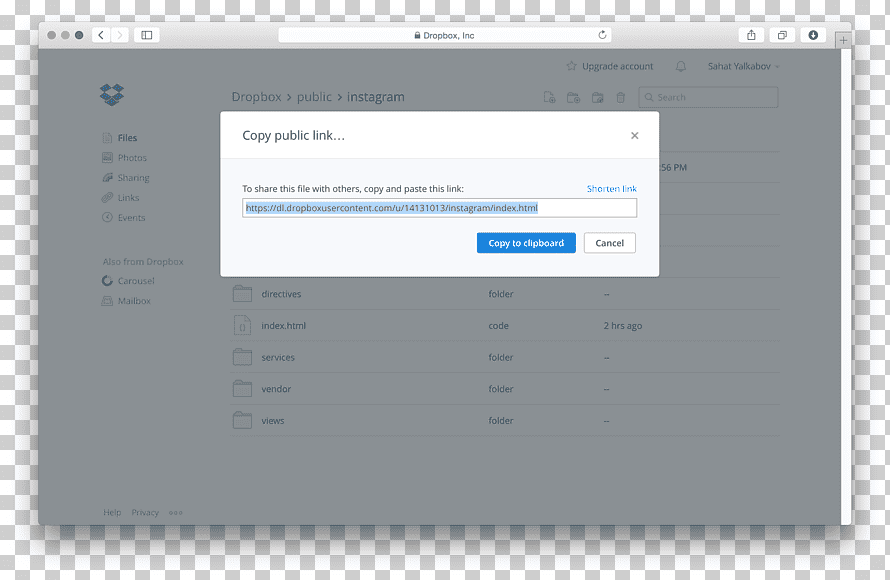
Task: Click the upload file icon
Action: [549, 97]
